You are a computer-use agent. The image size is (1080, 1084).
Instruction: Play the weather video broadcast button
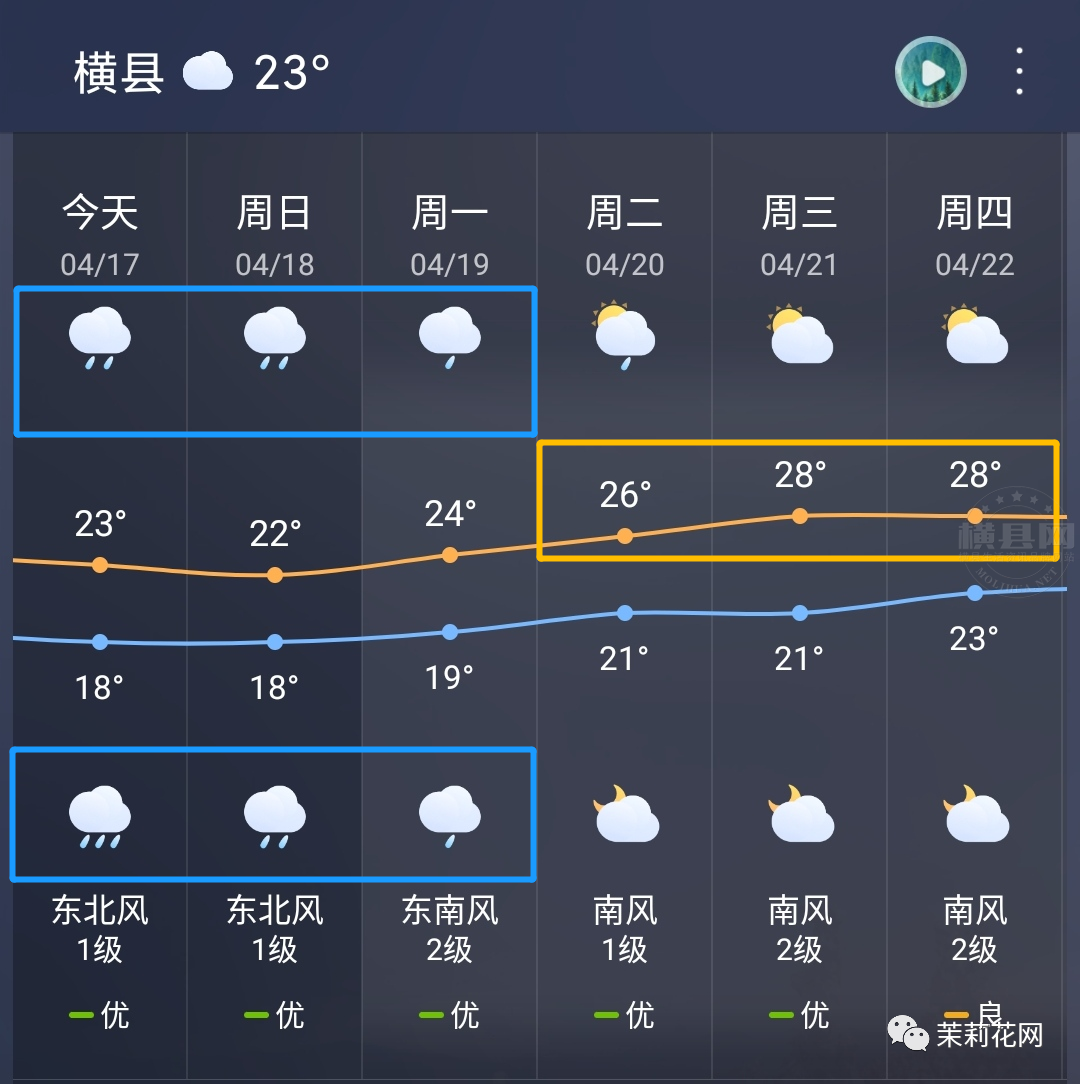pyautogui.click(x=930, y=72)
